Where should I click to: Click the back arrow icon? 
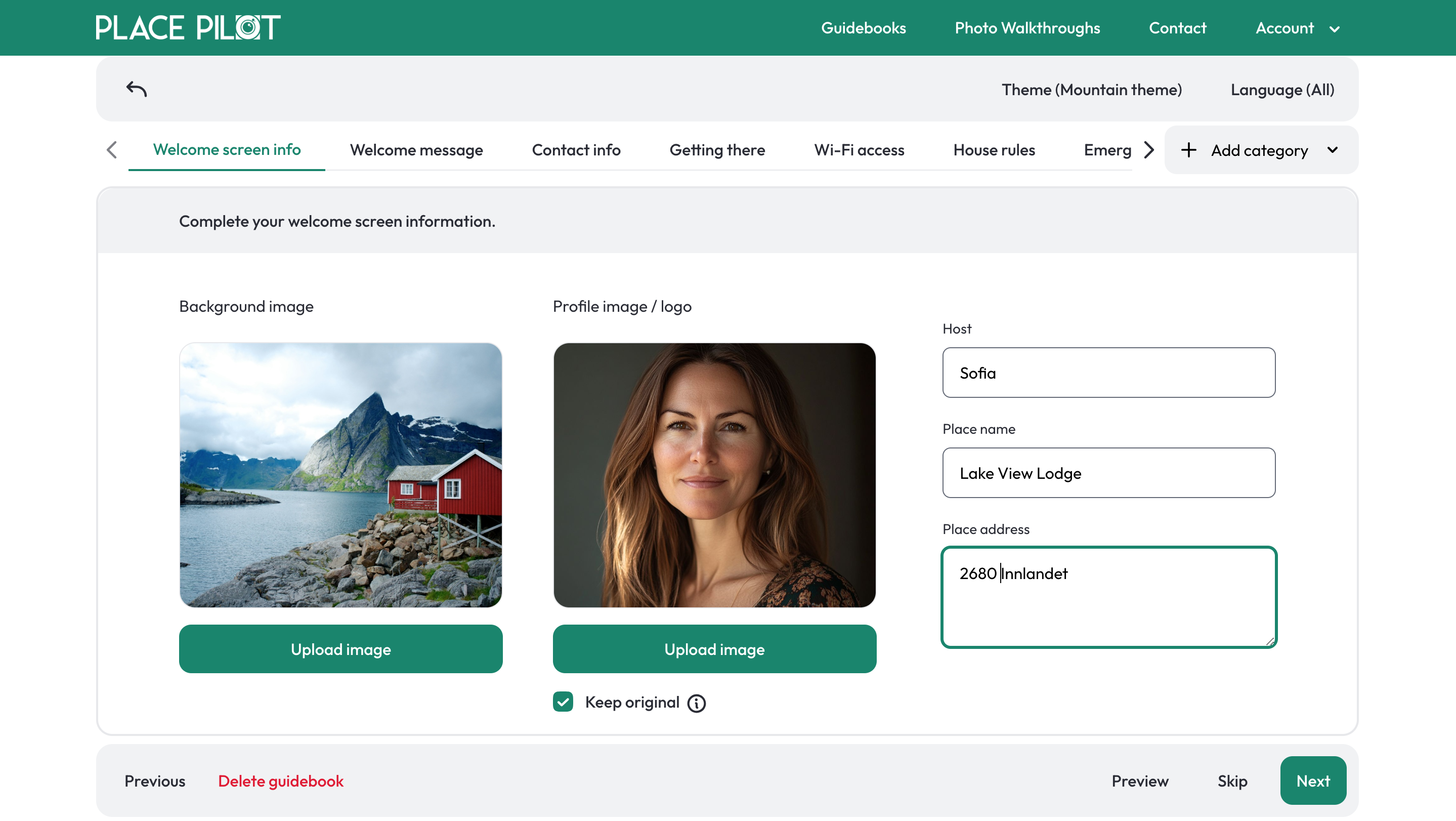coord(136,89)
